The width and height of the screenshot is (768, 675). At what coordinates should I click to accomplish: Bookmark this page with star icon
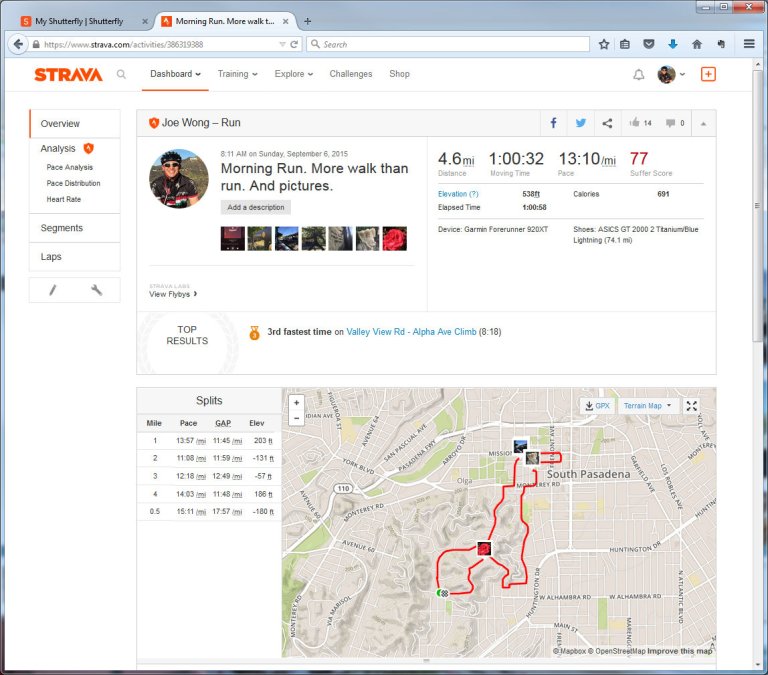(x=604, y=44)
